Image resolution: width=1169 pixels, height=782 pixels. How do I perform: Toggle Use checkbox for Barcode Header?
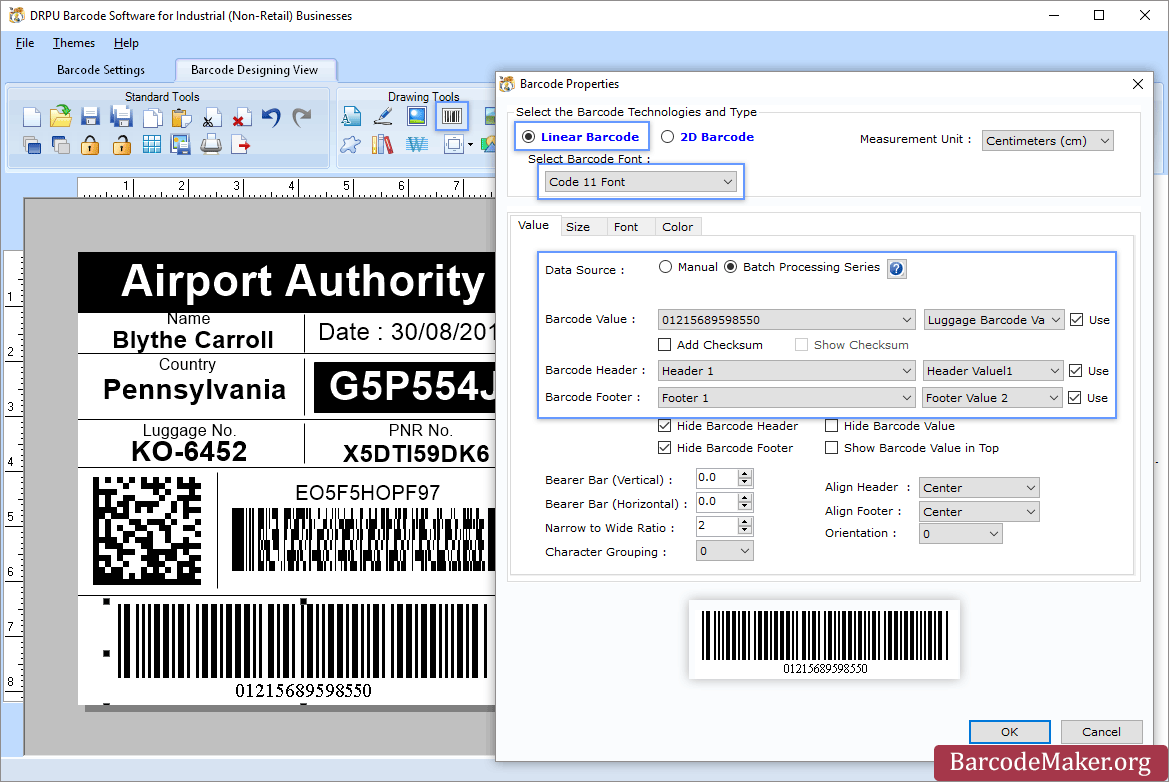[1075, 370]
